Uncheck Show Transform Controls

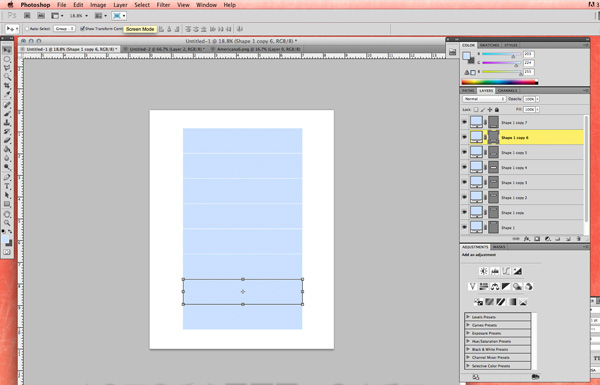click(82, 29)
